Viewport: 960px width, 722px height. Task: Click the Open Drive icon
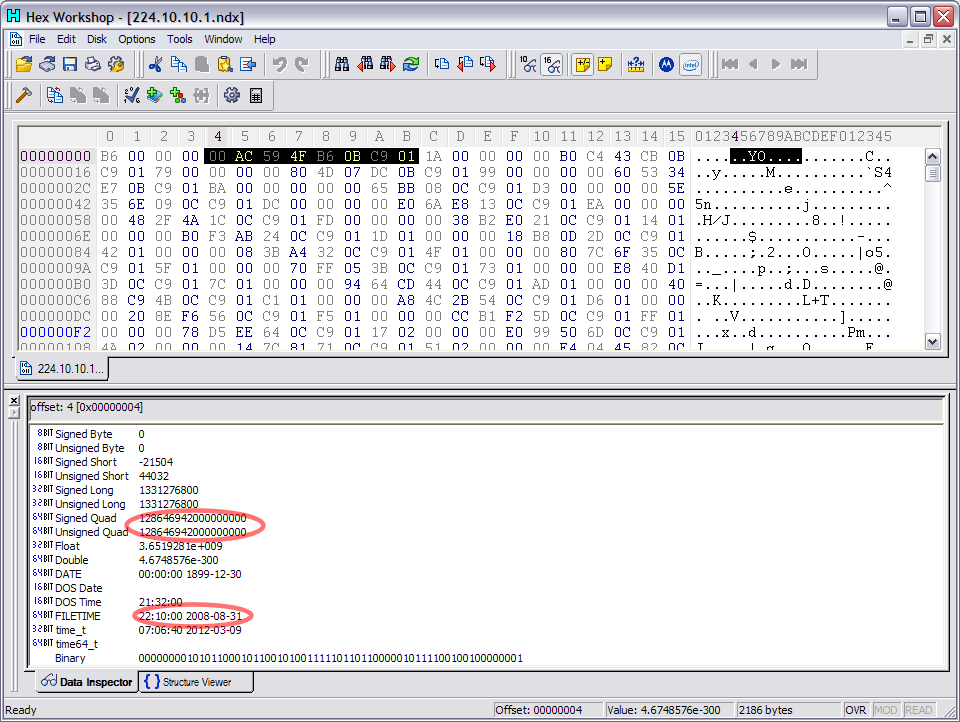(x=47, y=64)
